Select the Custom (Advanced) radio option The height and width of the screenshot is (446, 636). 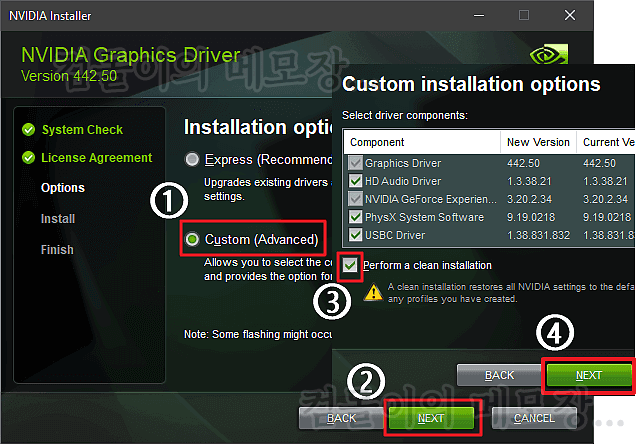(192, 239)
